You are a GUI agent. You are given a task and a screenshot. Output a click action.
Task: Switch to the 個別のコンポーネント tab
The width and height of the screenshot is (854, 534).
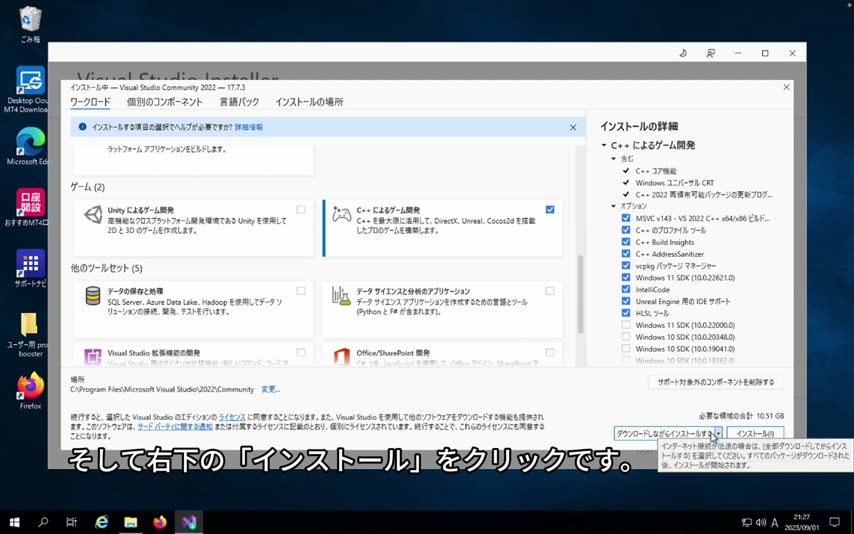[x=164, y=102]
